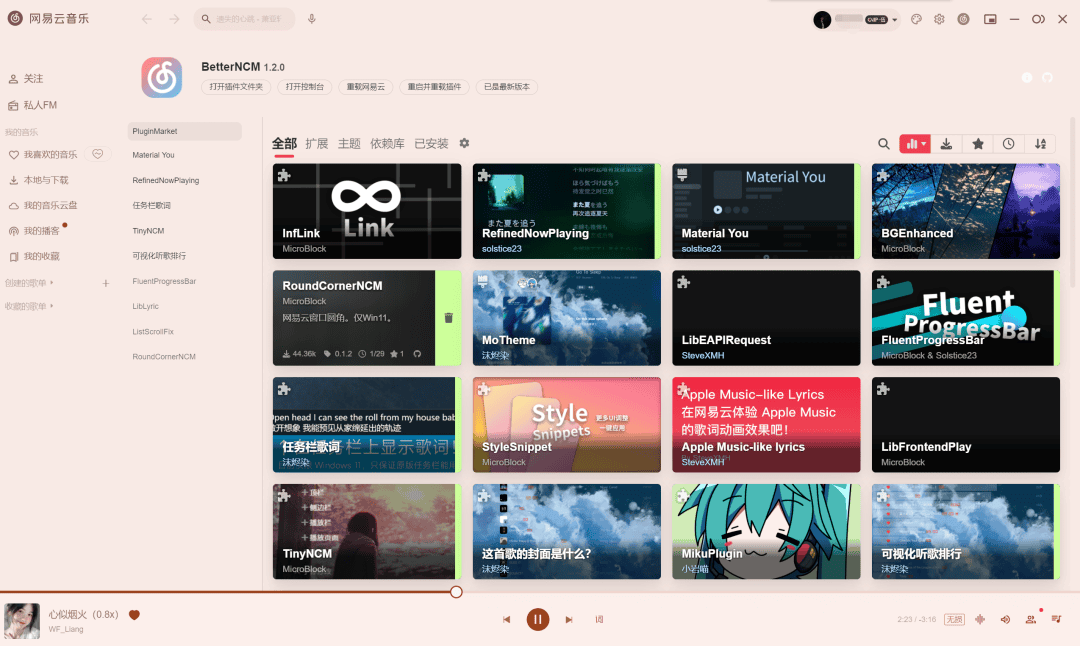Open the lyrics view icon
1080x646 pixels.
(x=599, y=620)
